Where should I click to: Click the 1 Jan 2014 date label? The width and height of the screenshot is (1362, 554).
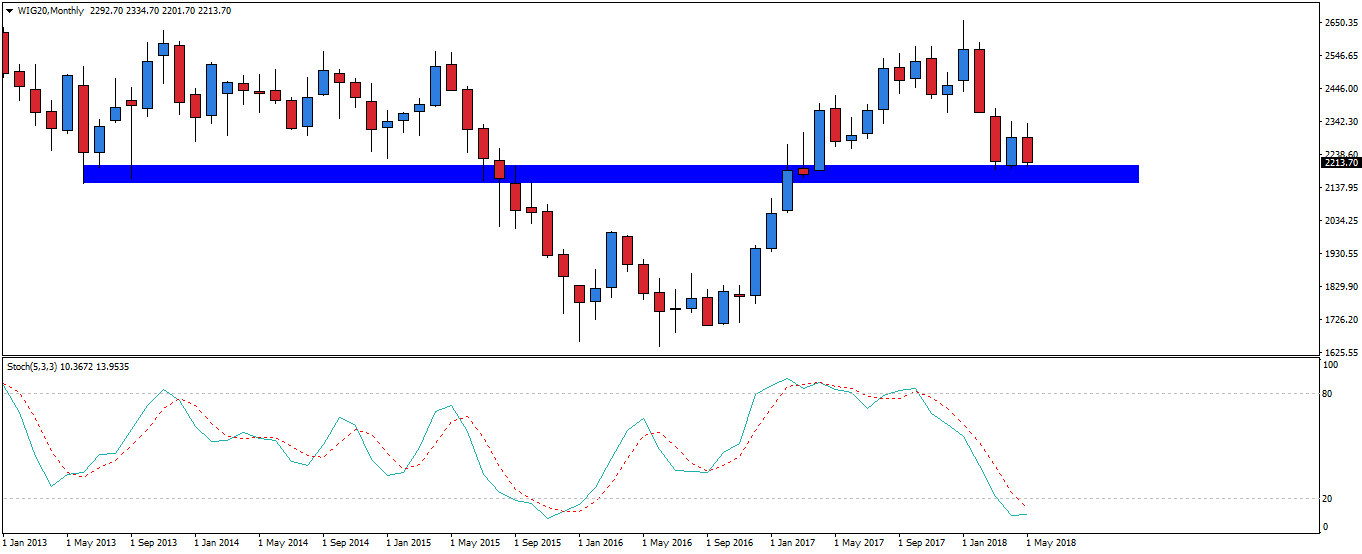tap(217, 543)
